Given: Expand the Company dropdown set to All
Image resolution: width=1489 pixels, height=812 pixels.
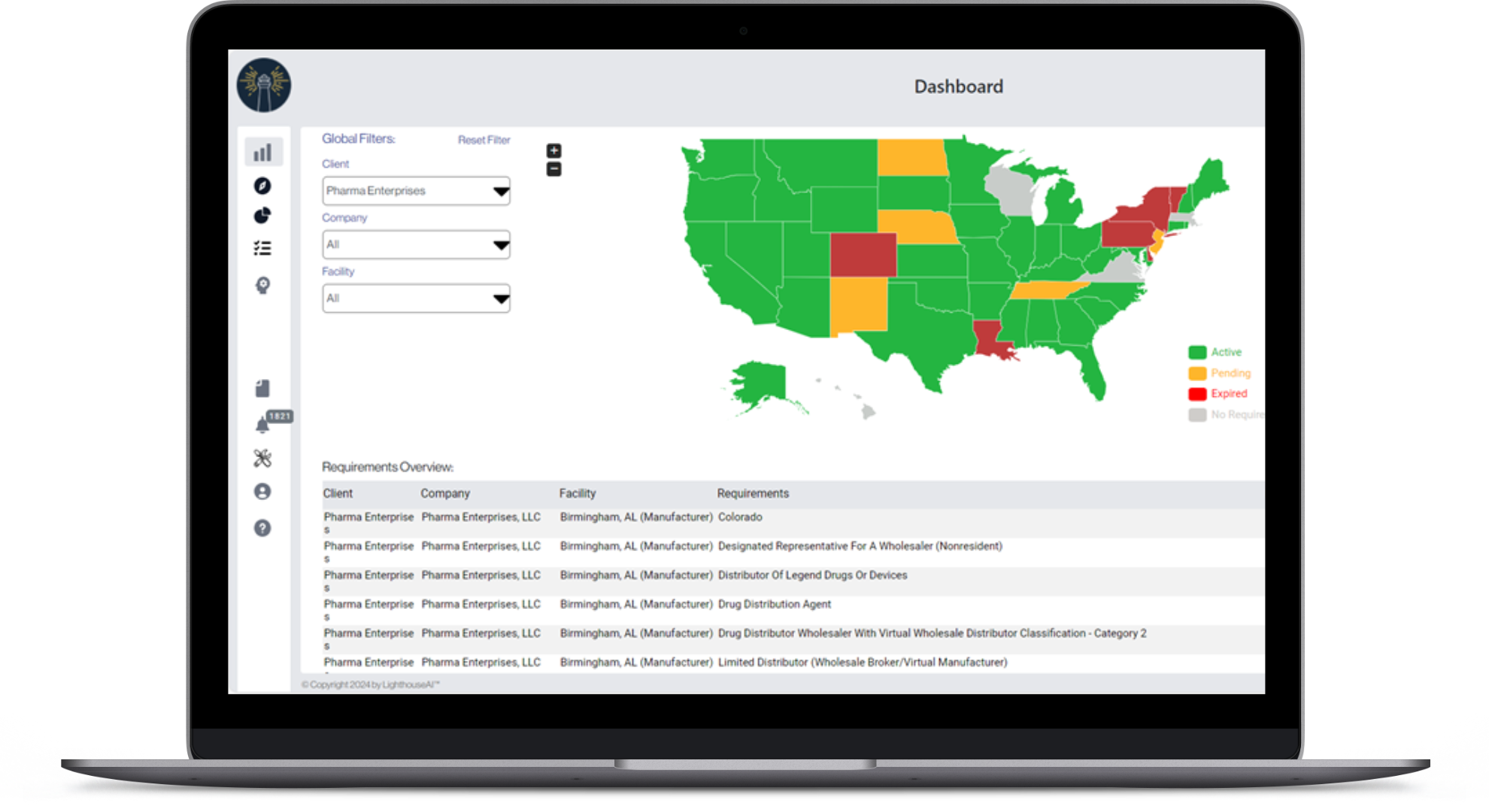Looking at the screenshot, I should (x=416, y=244).
